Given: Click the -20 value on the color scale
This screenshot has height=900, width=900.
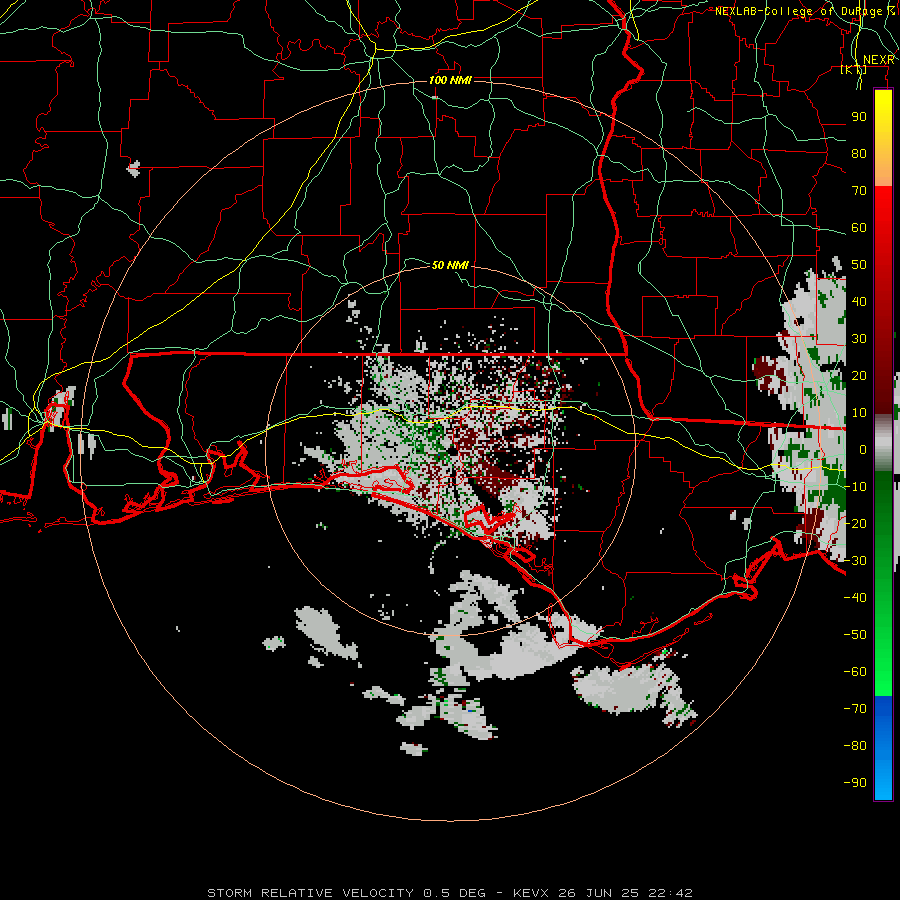Looking at the screenshot, I should click(x=855, y=523).
